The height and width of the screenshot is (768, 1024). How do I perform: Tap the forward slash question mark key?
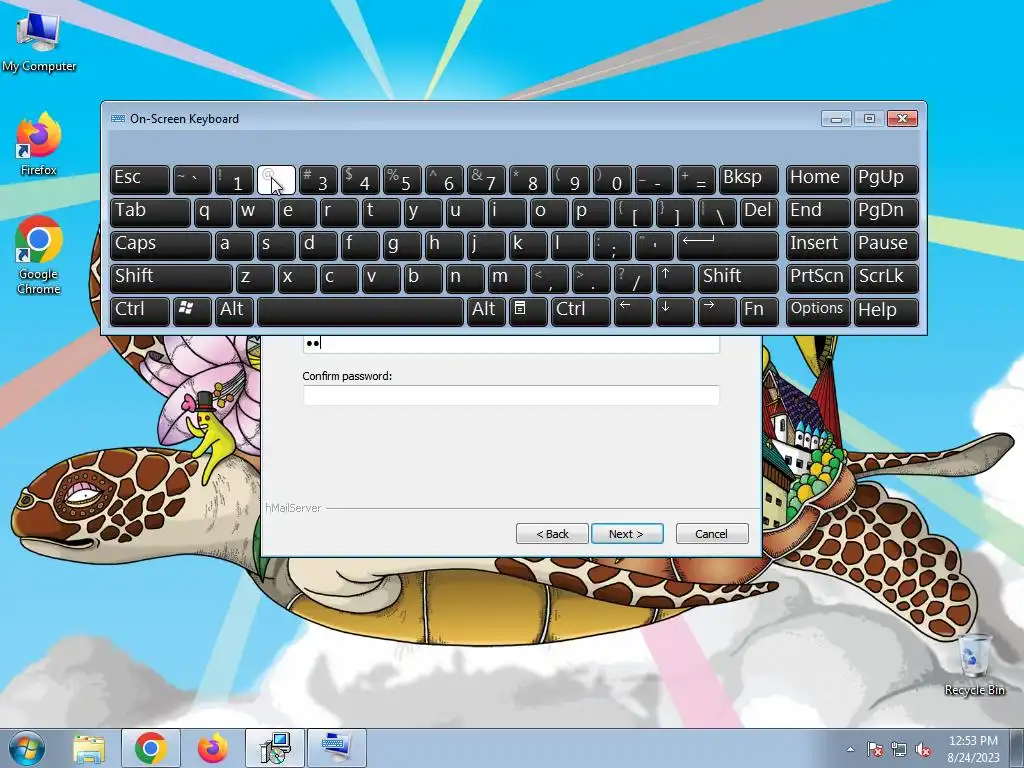pos(633,278)
